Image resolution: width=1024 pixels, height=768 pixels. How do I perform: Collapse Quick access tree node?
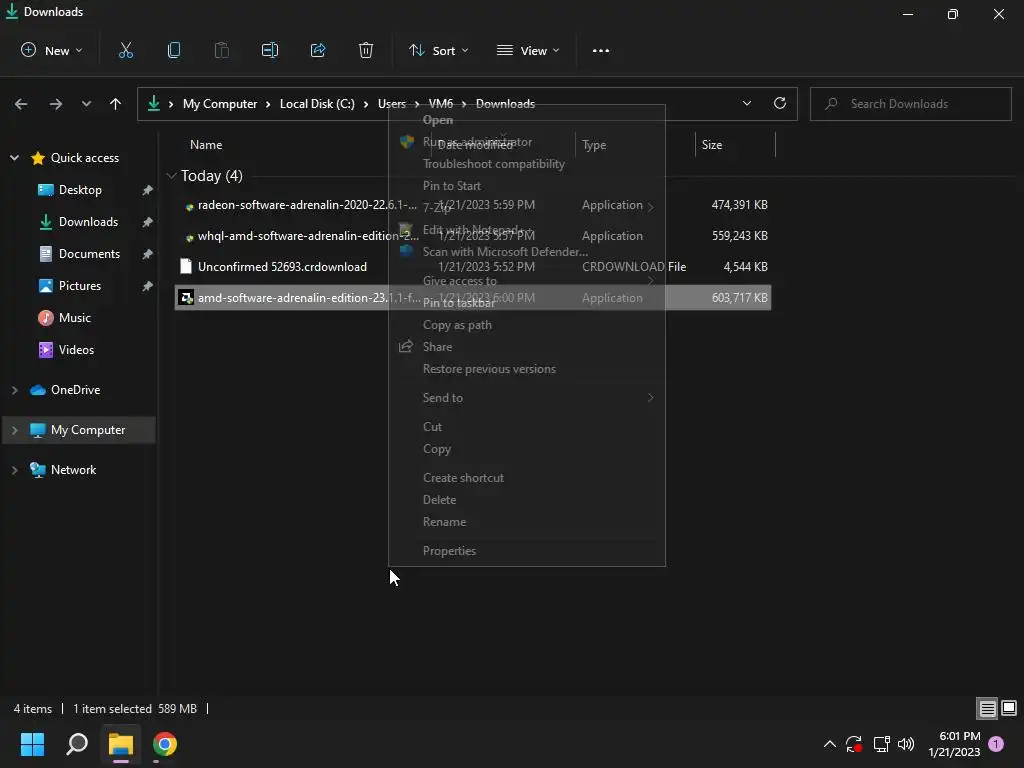coord(14,158)
